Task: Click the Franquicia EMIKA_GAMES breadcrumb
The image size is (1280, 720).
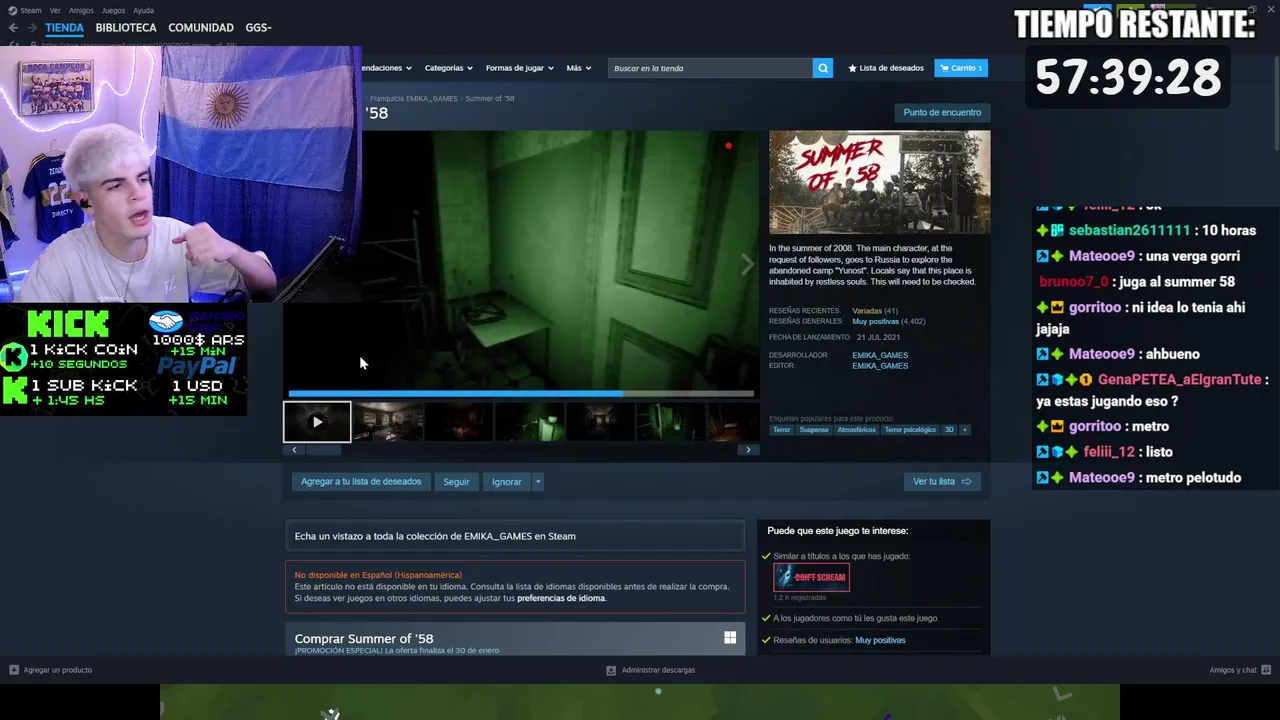Action: click(414, 99)
